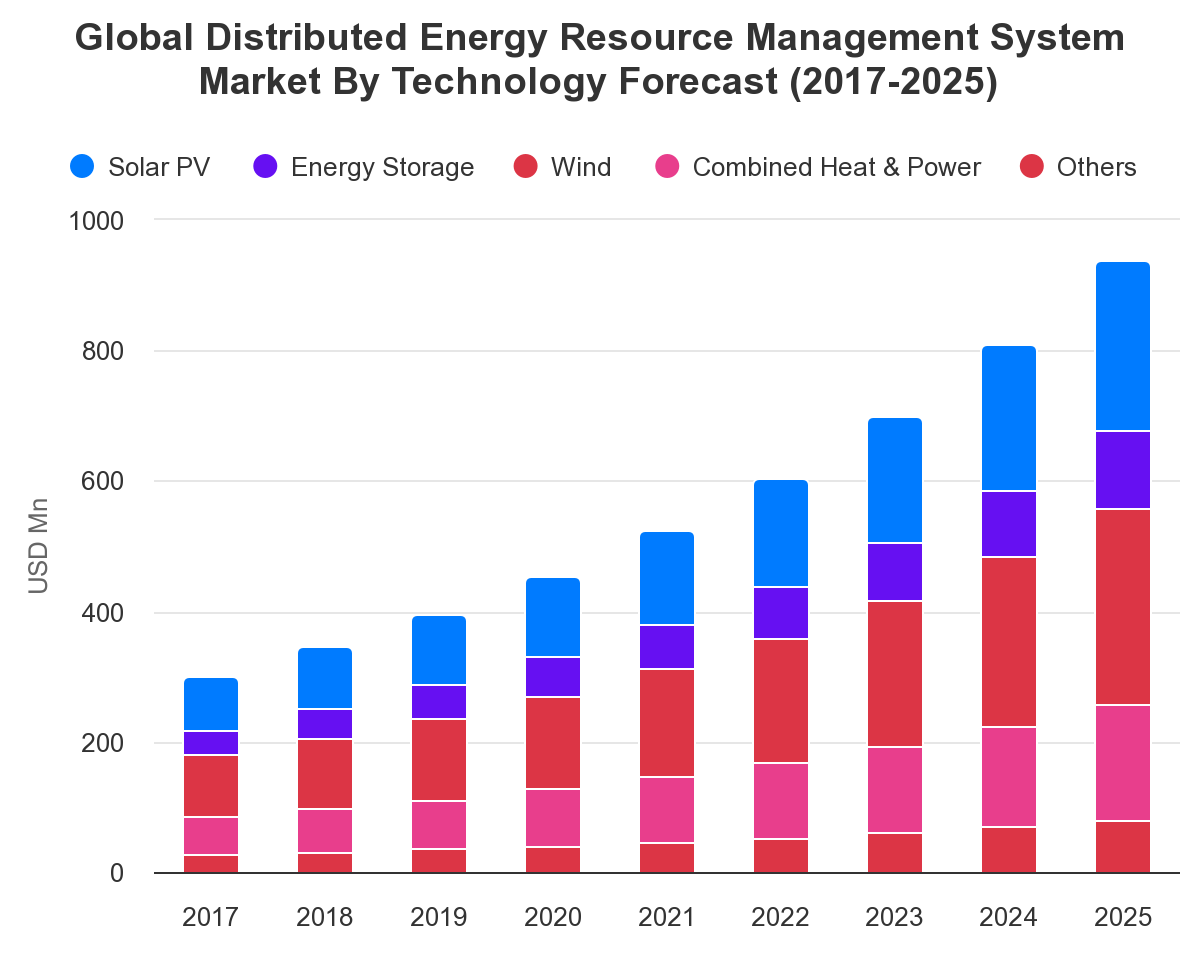Click the 2018 x-axis label

pyautogui.click(x=325, y=917)
